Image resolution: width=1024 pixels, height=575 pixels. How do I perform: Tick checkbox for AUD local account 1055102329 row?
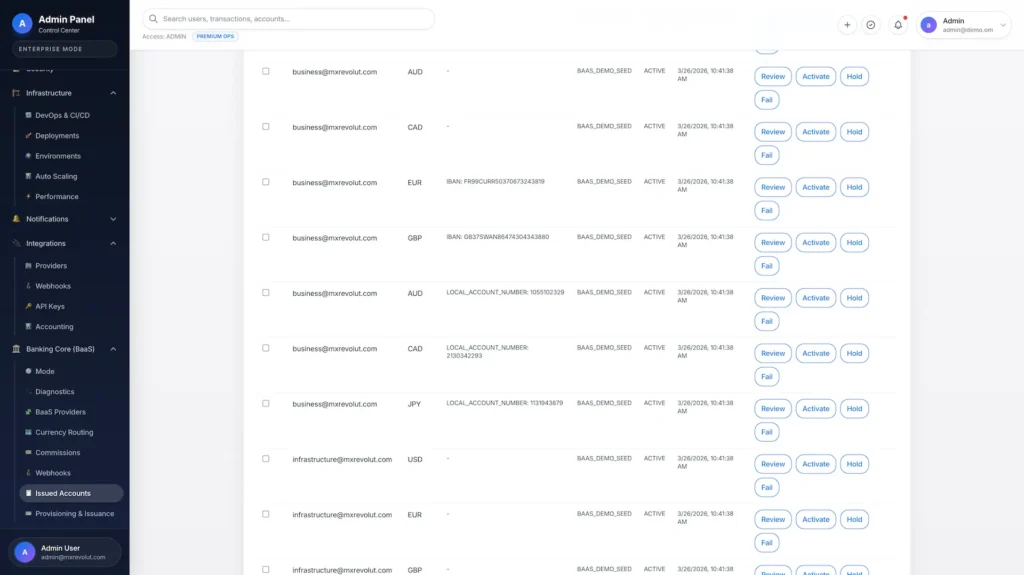coord(266,293)
